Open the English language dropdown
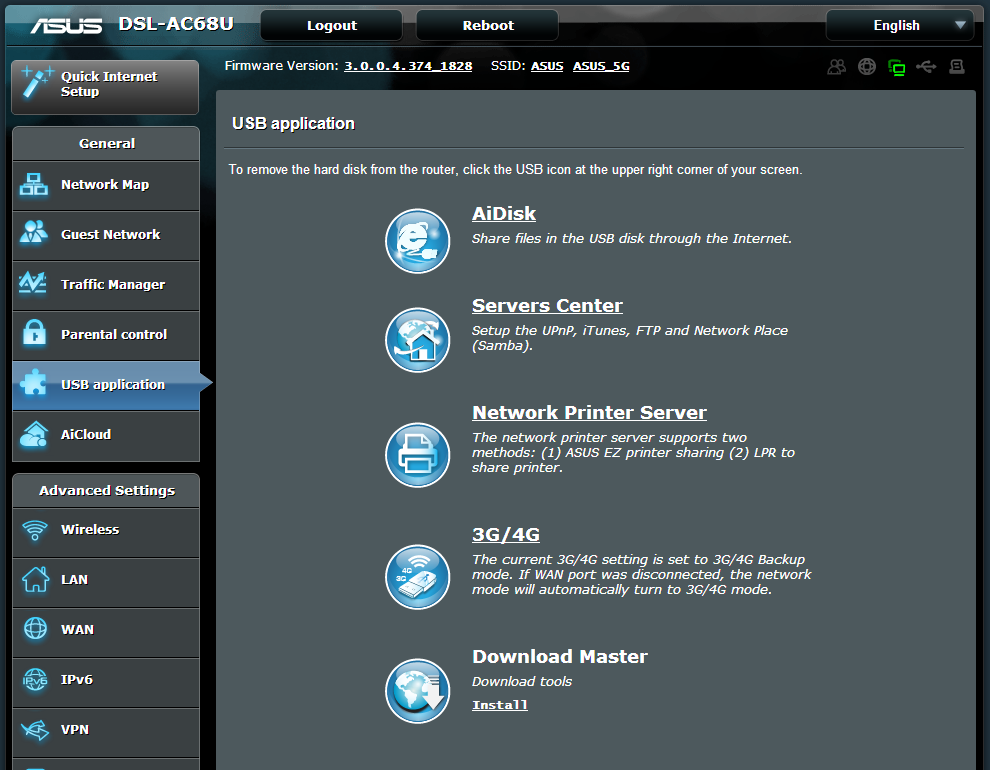The height and width of the screenshot is (770, 990). (900, 25)
